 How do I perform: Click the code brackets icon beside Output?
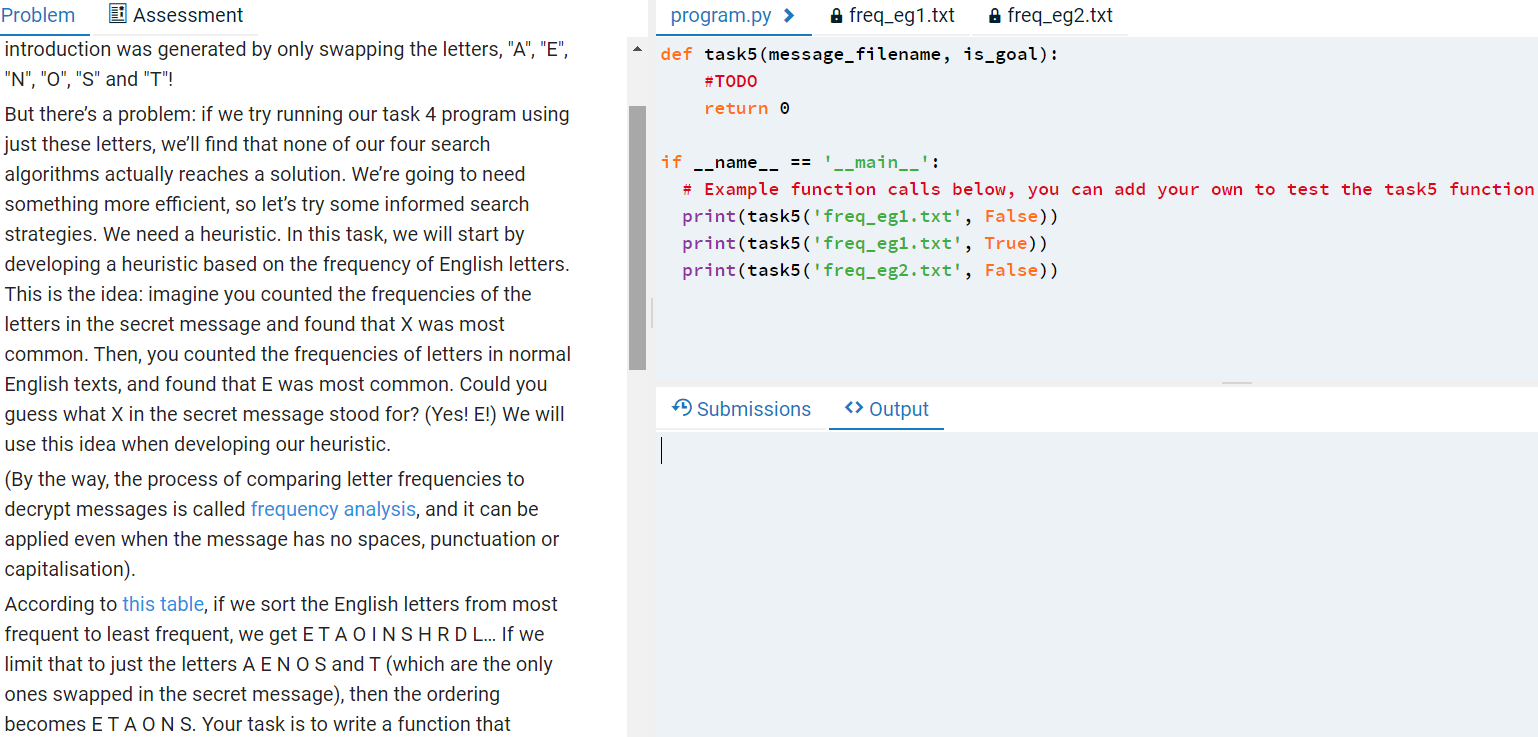click(855, 408)
